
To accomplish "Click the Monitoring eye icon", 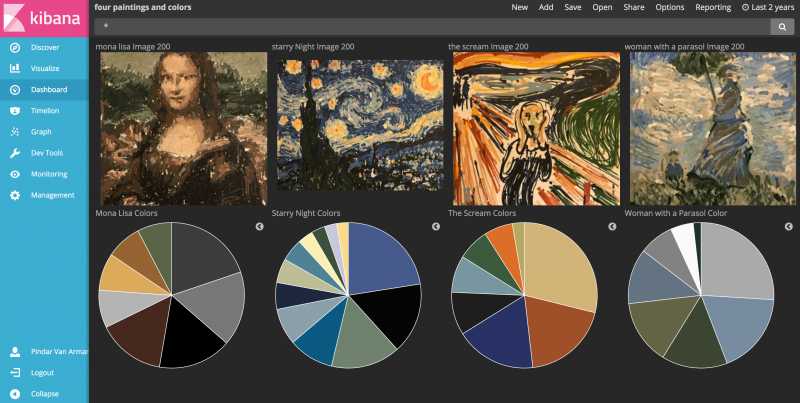I will 15,174.
